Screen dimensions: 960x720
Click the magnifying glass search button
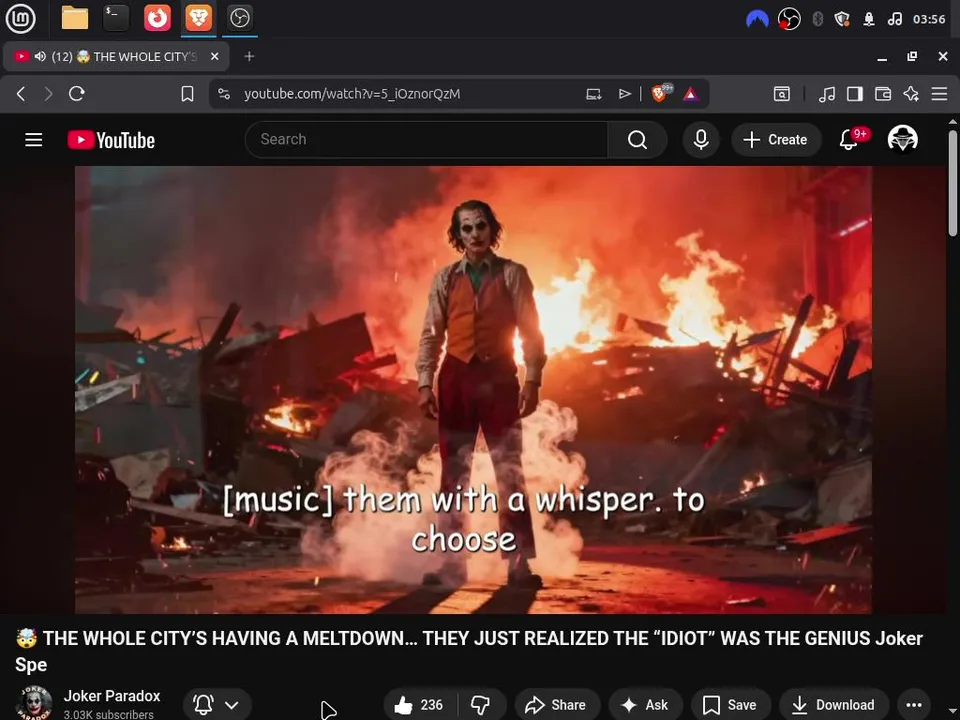point(637,140)
